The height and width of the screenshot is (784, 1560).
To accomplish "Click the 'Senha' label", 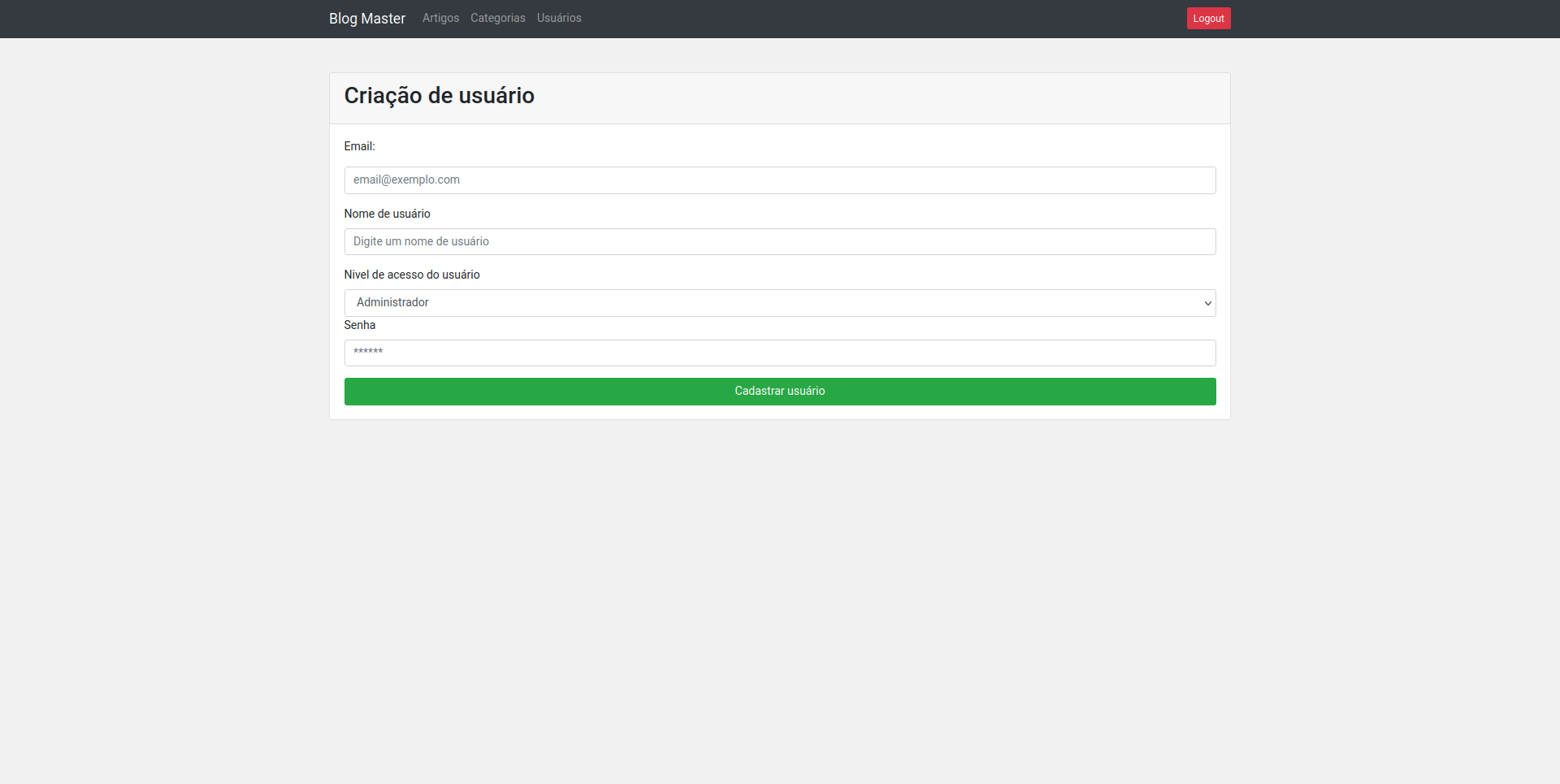I will (x=360, y=325).
